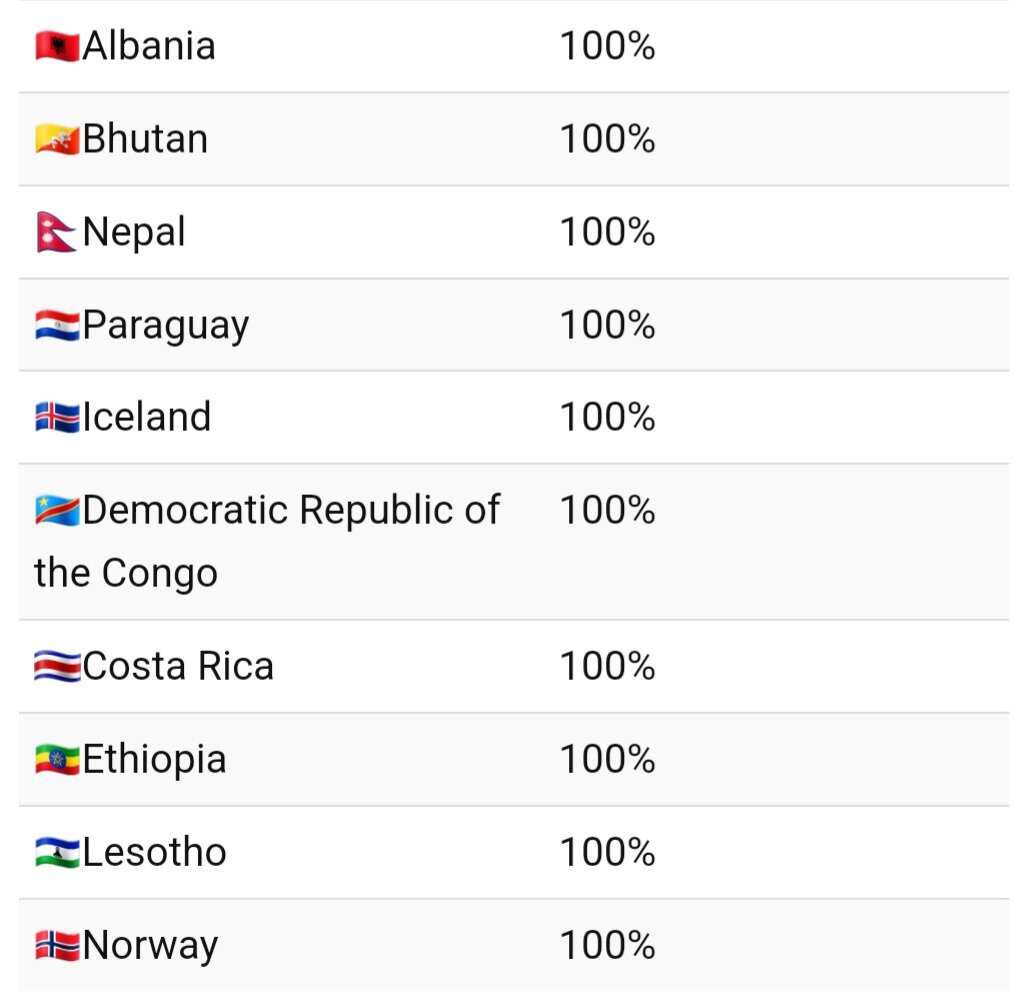Viewport: 1014px width, 991px height.
Task: Select the Albania country name
Action: coord(149,46)
